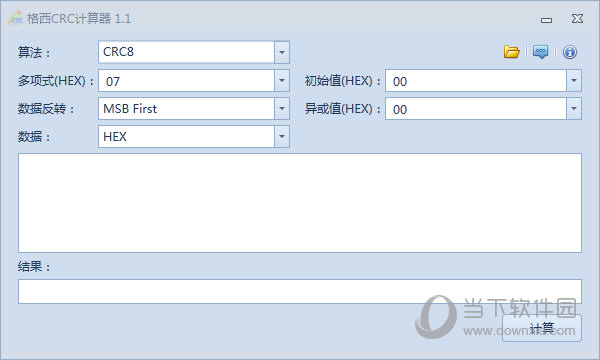Click the 初始值 field showing 00
This screenshot has height=360, width=600.
click(476, 80)
